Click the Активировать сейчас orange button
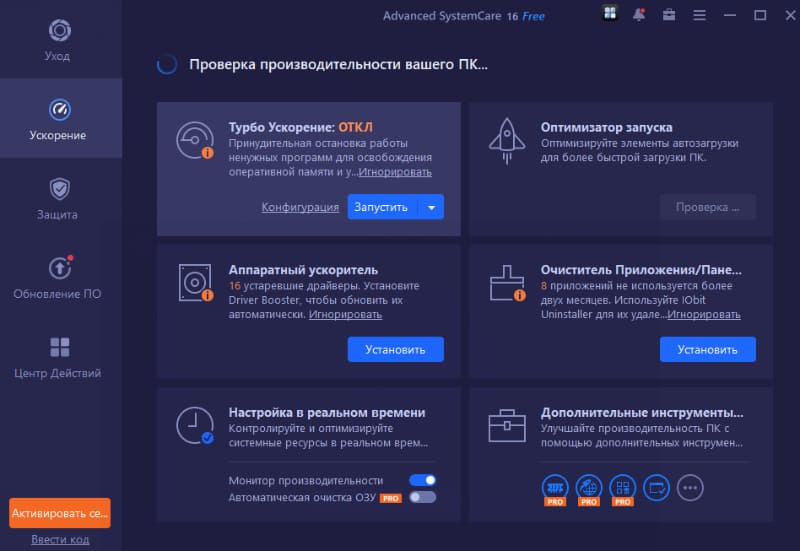Viewport: 800px width, 551px height. [60, 513]
